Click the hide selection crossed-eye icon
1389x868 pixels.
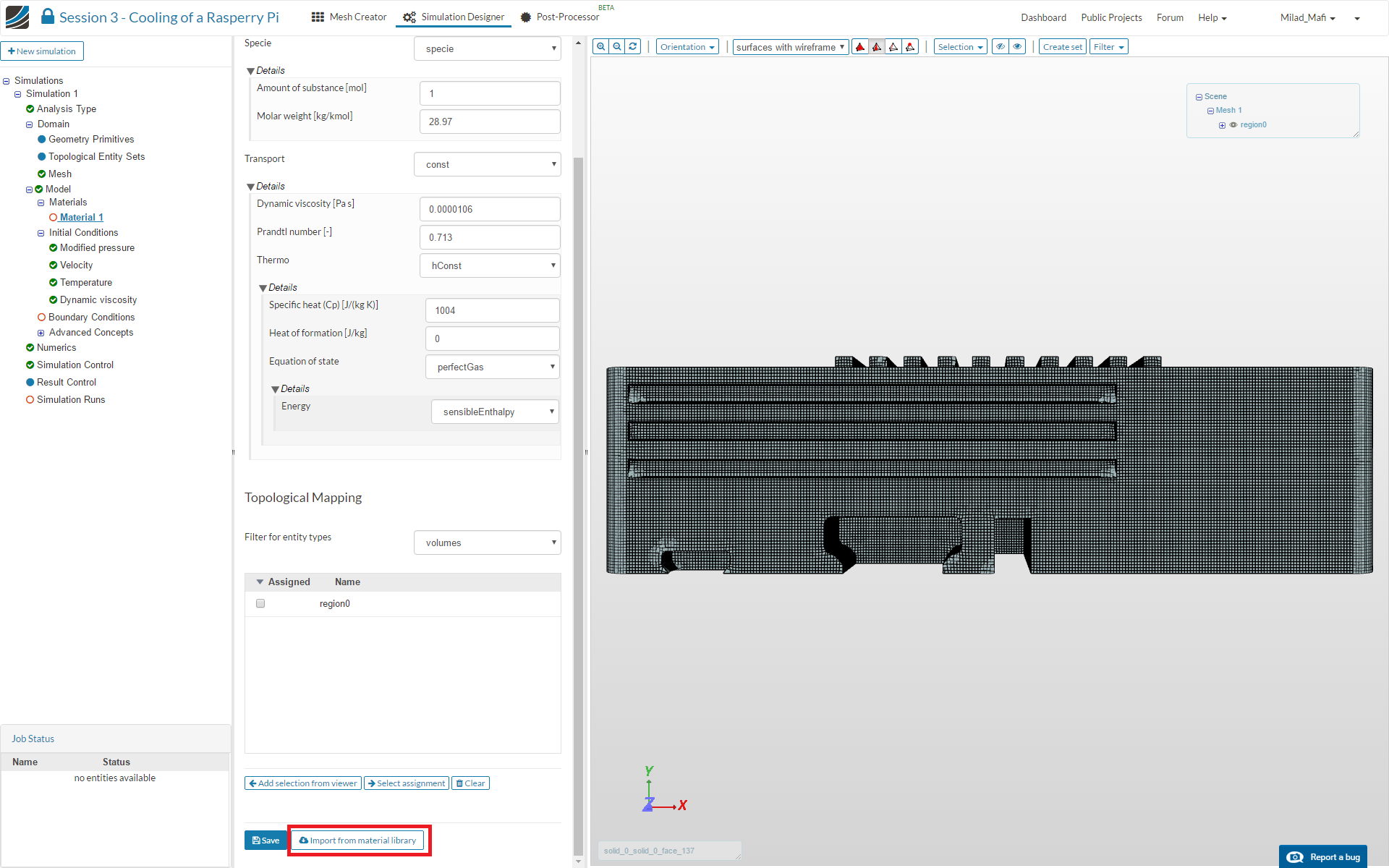(1001, 47)
